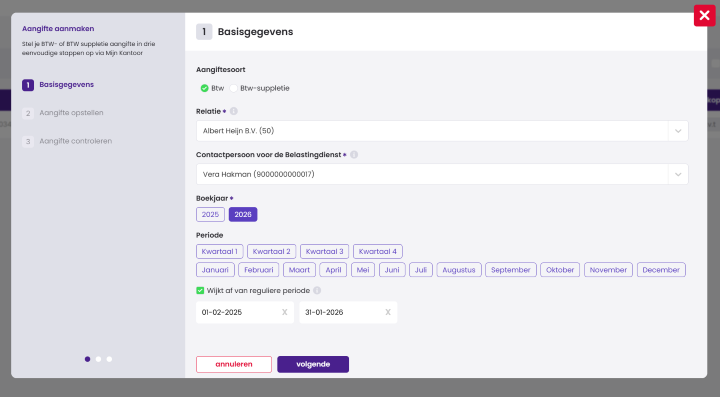Choose Kwartaal 3 period
The height and width of the screenshot is (397, 720).
click(325, 252)
